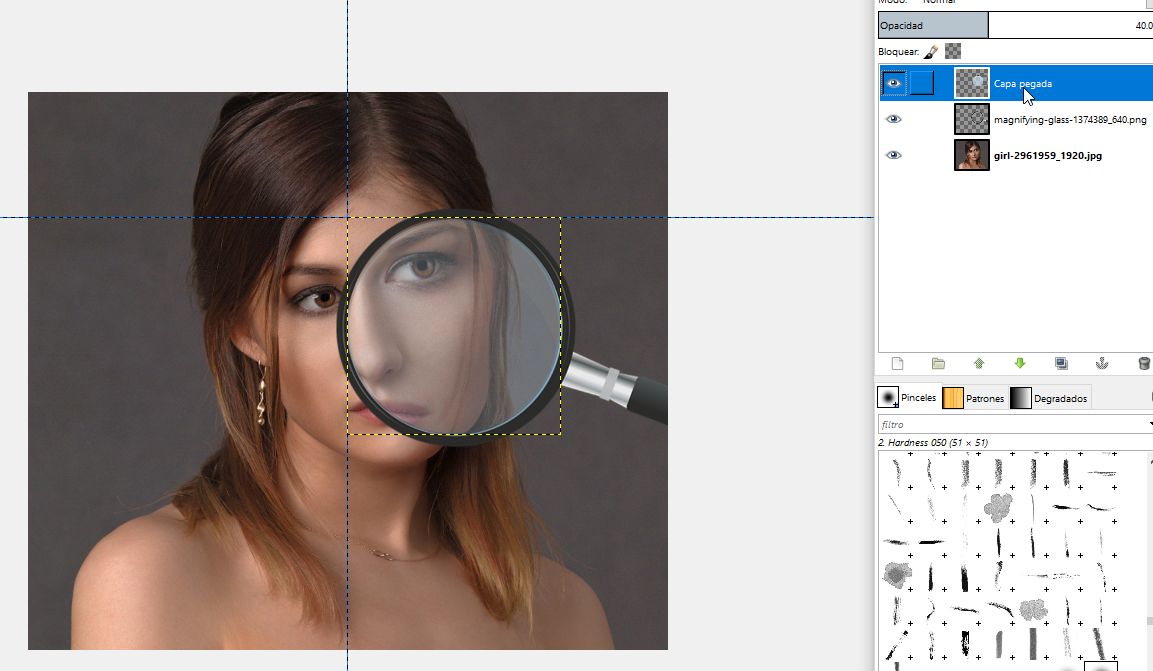Viewport: 1153px width, 671px height.
Task: Delete the selected layer with trash icon
Action: point(1143,363)
